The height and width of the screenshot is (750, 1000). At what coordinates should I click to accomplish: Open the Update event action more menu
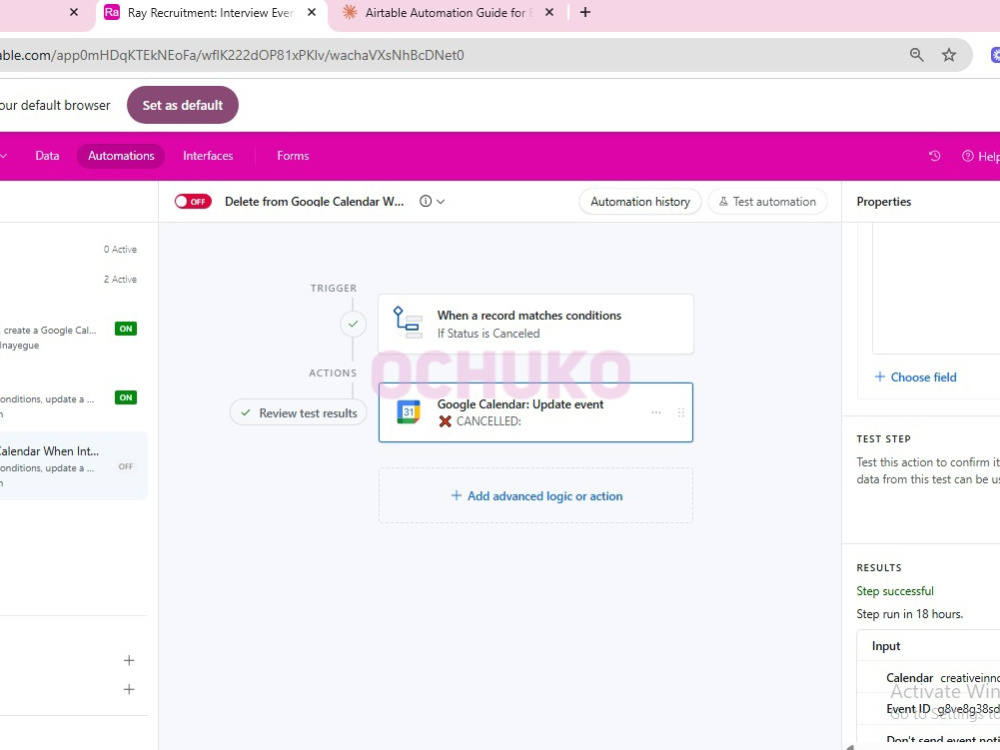[656, 413]
